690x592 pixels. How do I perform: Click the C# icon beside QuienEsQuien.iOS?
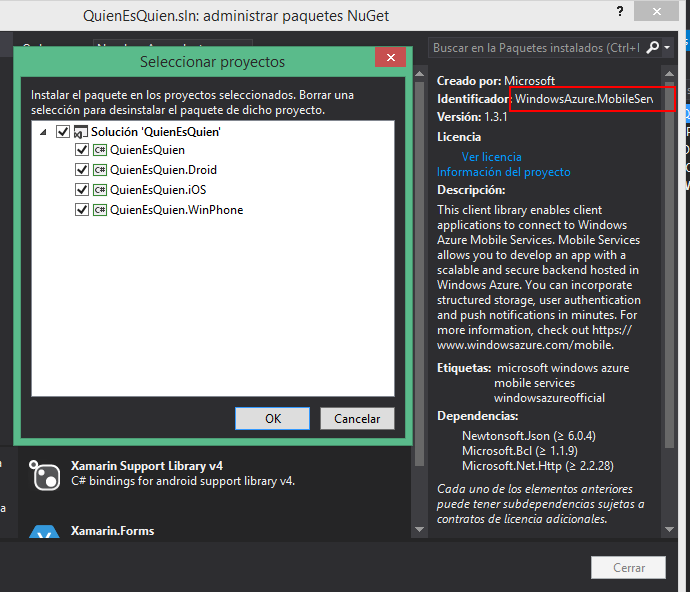click(x=100, y=190)
